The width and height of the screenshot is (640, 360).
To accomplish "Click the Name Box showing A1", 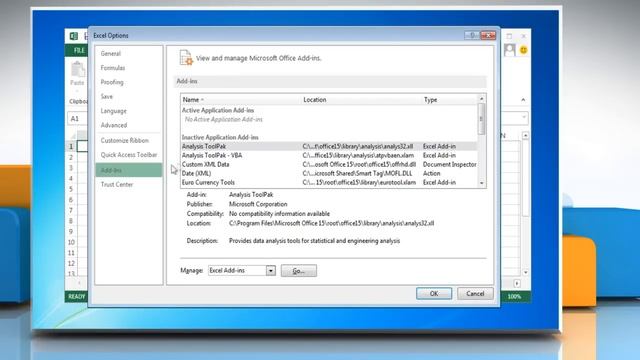I will pyautogui.click(x=77, y=119).
